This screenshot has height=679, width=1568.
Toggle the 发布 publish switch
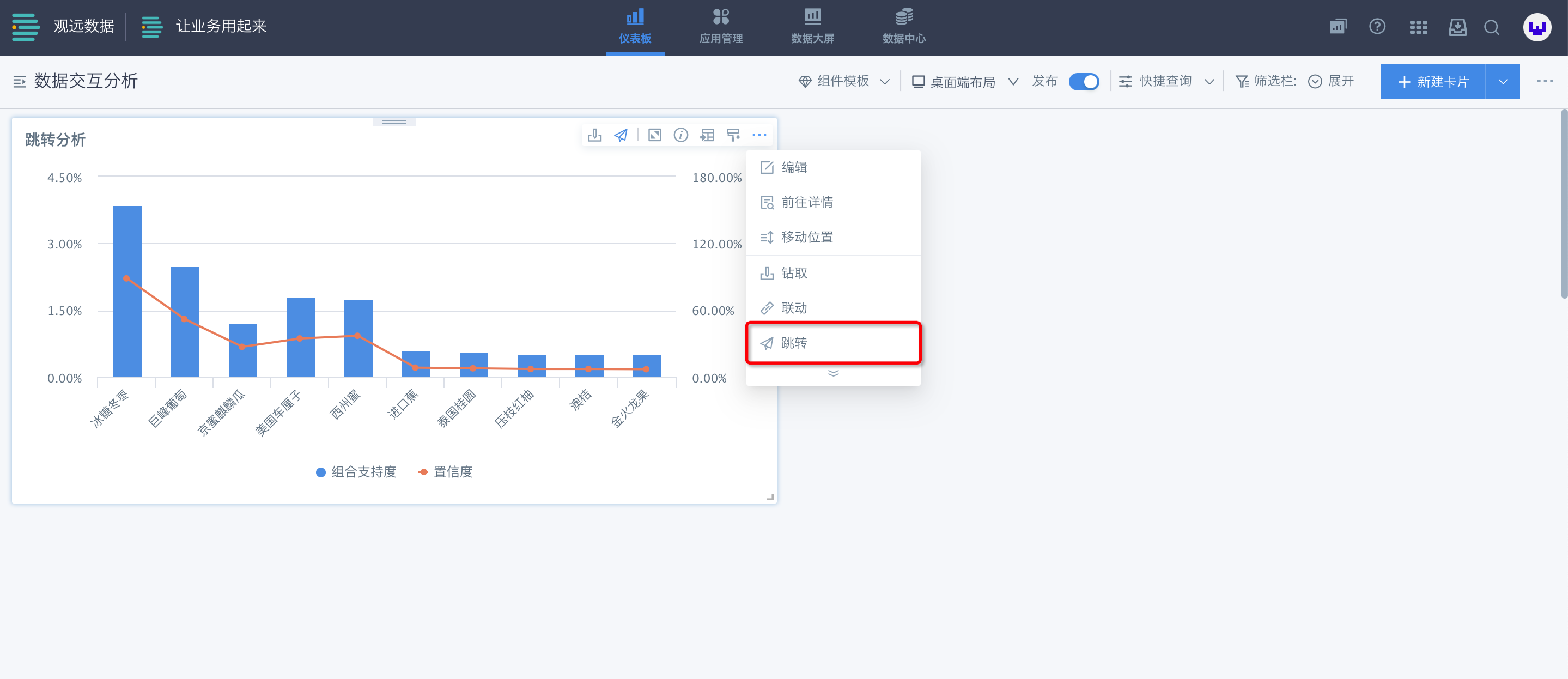pos(1084,82)
